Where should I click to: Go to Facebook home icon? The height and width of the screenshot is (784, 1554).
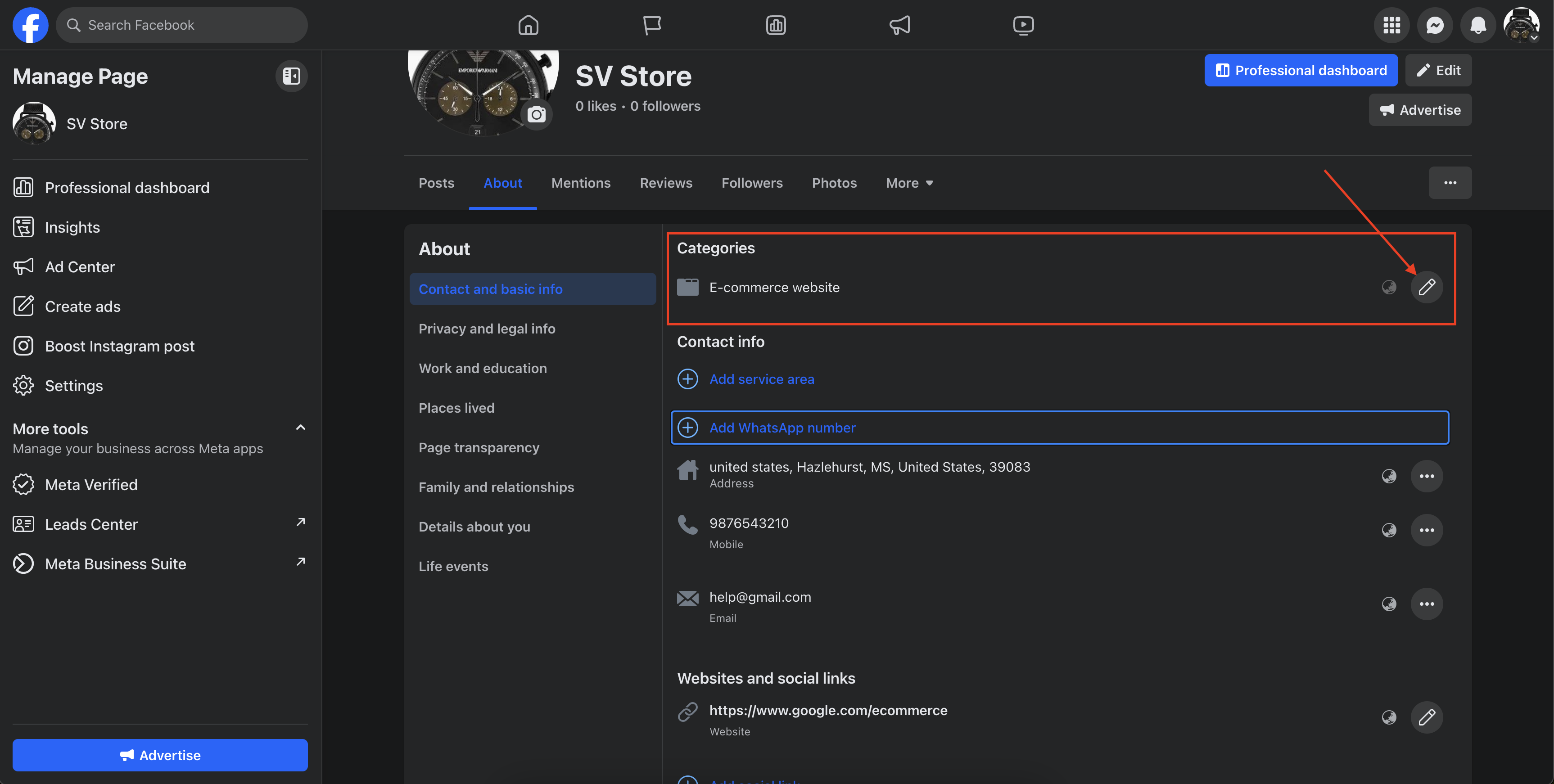pyautogui.click(x=528, y=25)
